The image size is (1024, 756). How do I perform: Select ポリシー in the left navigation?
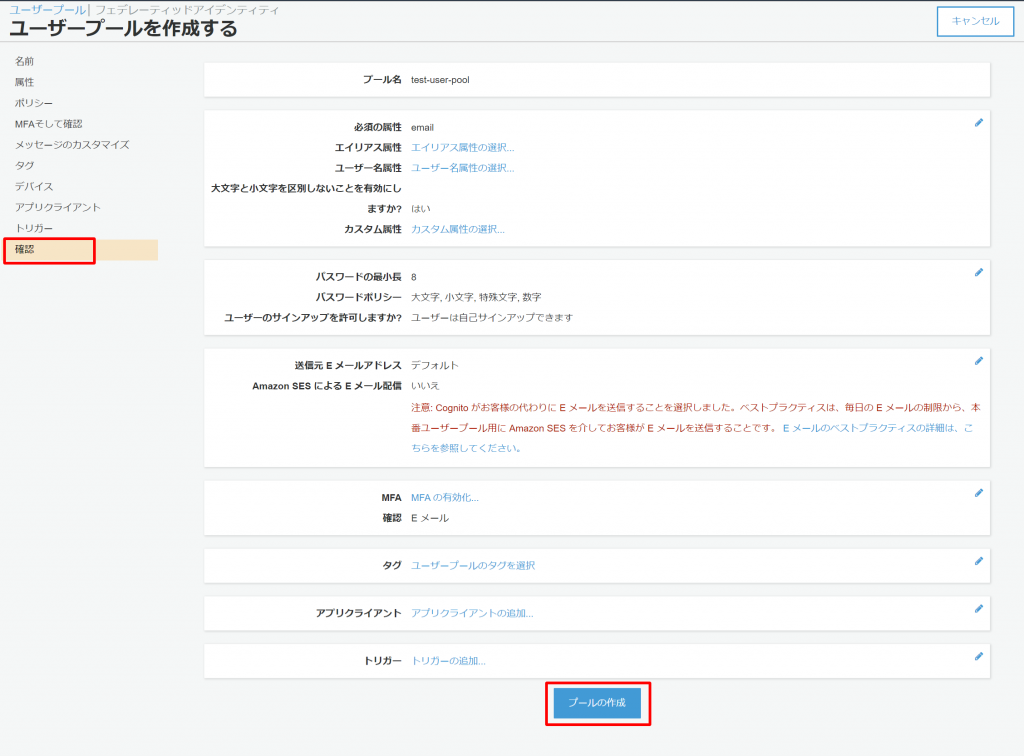click(x=34, y=102)
